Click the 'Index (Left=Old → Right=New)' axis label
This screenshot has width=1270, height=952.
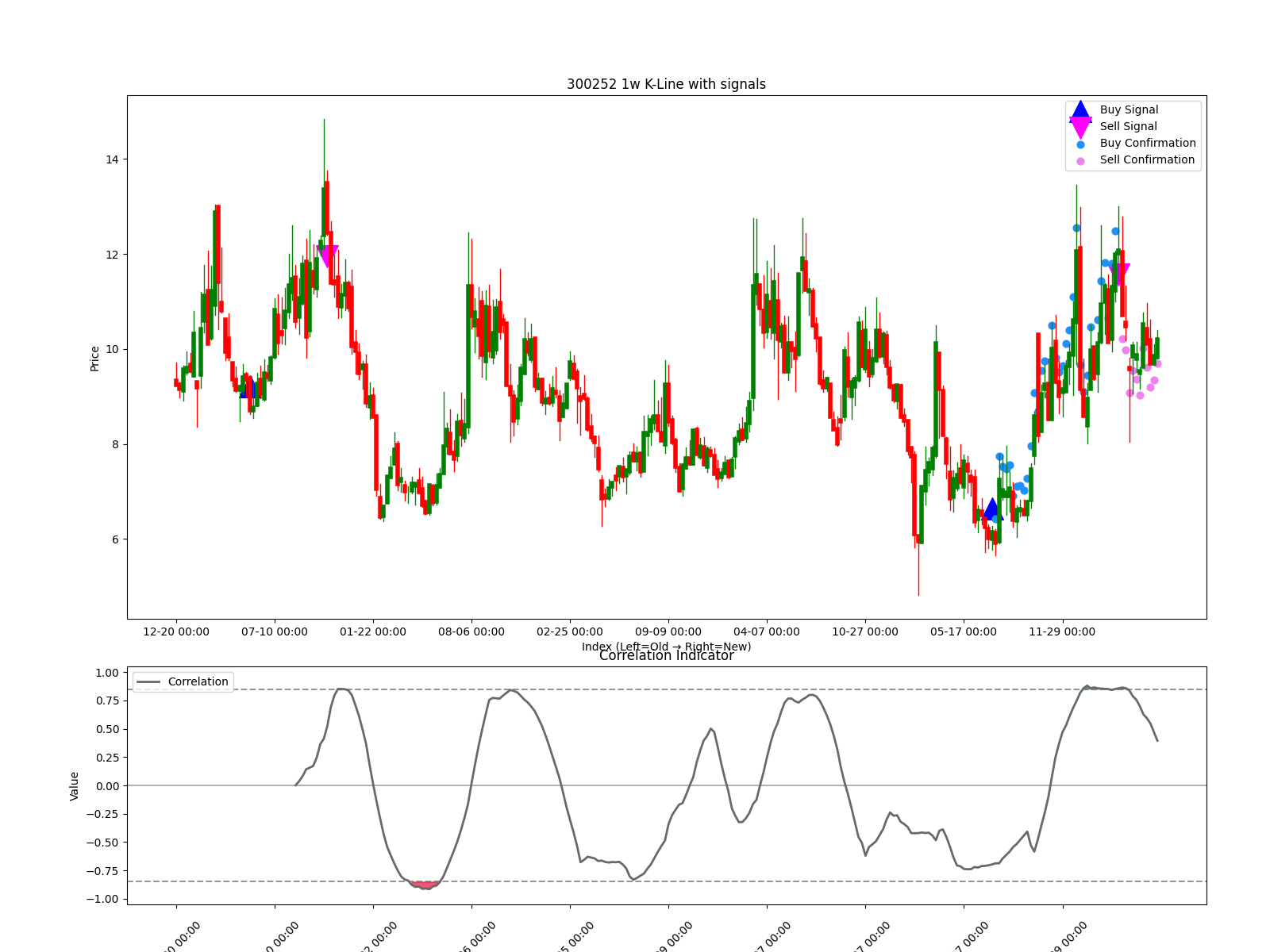[666, 647]
